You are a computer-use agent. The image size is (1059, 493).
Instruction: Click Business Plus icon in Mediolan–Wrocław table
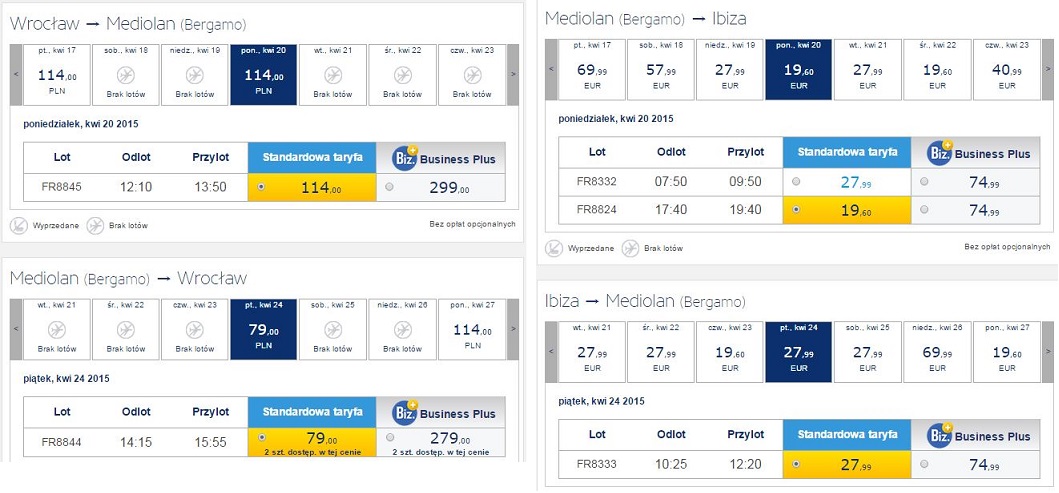[404, 412]
